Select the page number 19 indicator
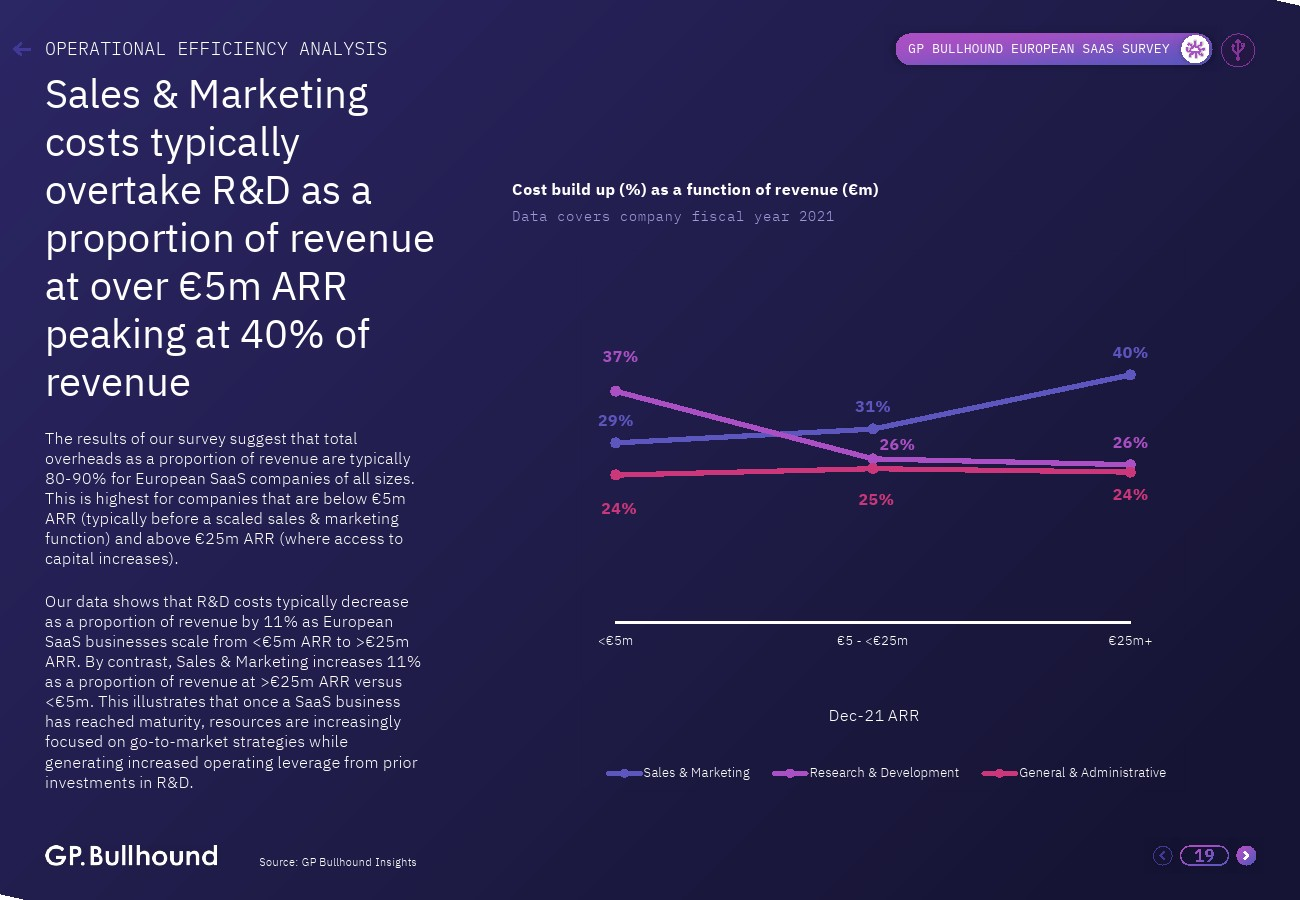1300x900 pixels. [1204, 855]
